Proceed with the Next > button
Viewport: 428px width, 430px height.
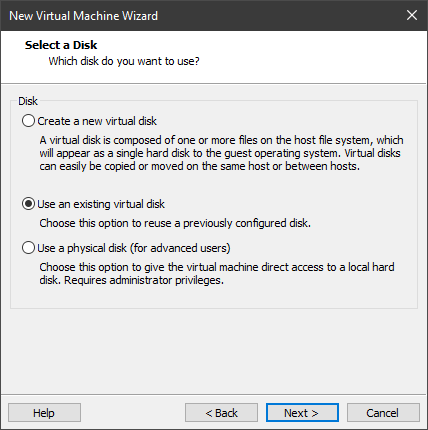pyautogui.click(x=302, y=413)
